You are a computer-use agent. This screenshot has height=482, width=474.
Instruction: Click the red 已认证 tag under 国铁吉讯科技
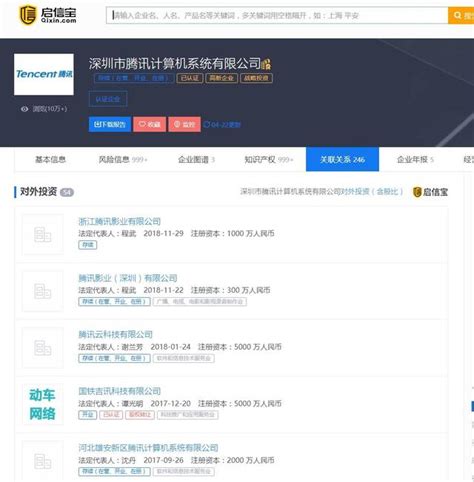point(111,415)
